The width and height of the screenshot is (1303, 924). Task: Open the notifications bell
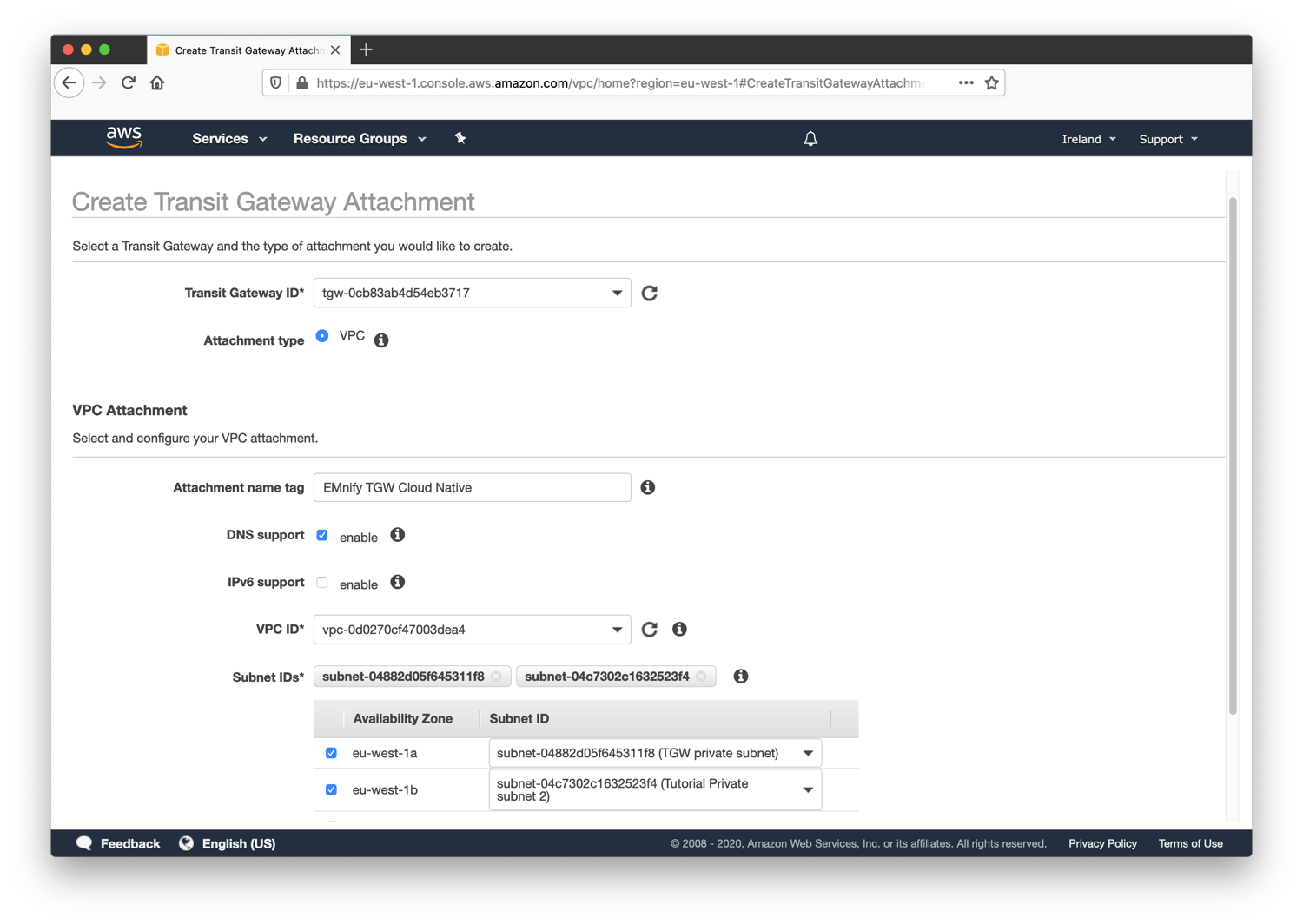tap(810, 138)
